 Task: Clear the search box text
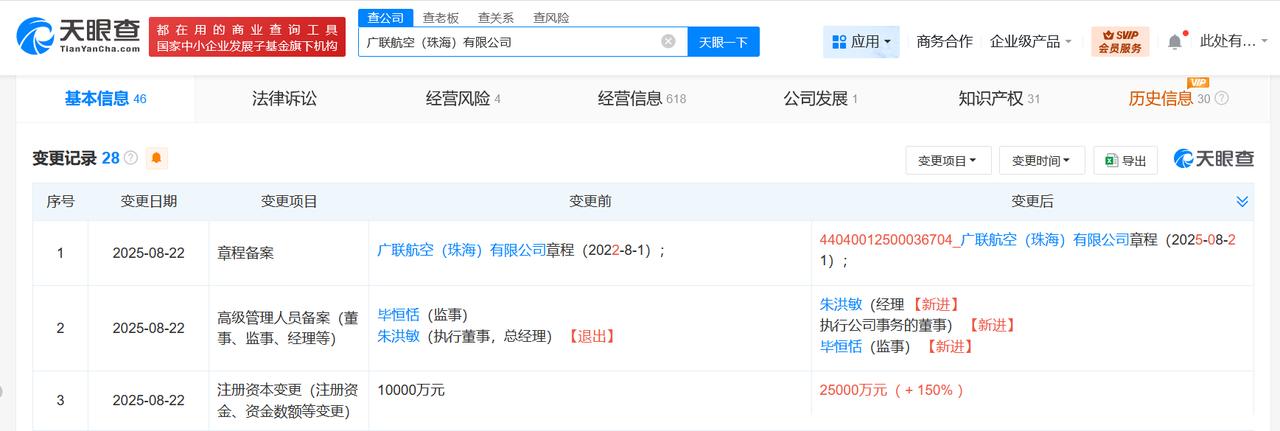[x=668, y=42]
